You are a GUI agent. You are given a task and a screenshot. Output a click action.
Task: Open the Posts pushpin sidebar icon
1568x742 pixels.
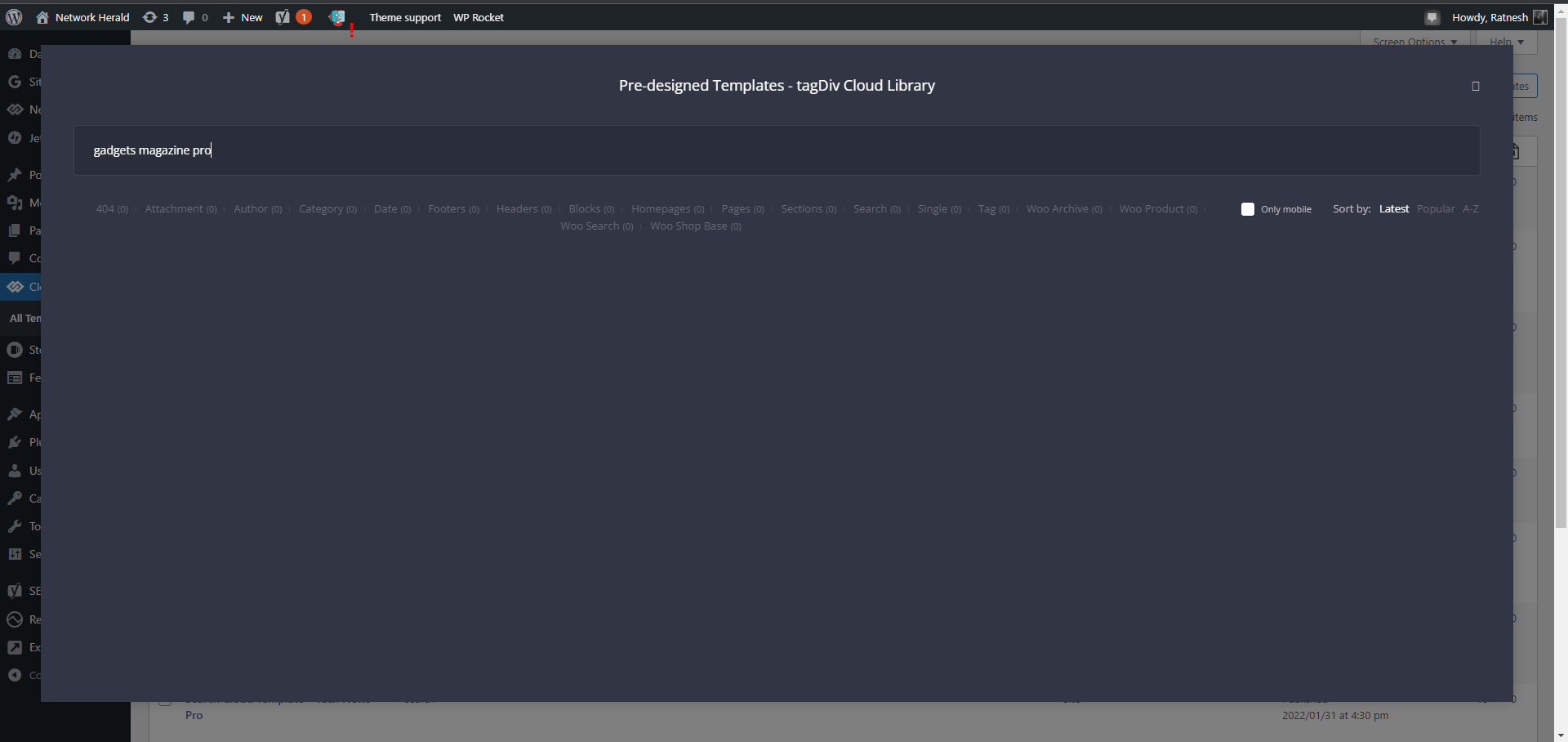pos(15,175)
